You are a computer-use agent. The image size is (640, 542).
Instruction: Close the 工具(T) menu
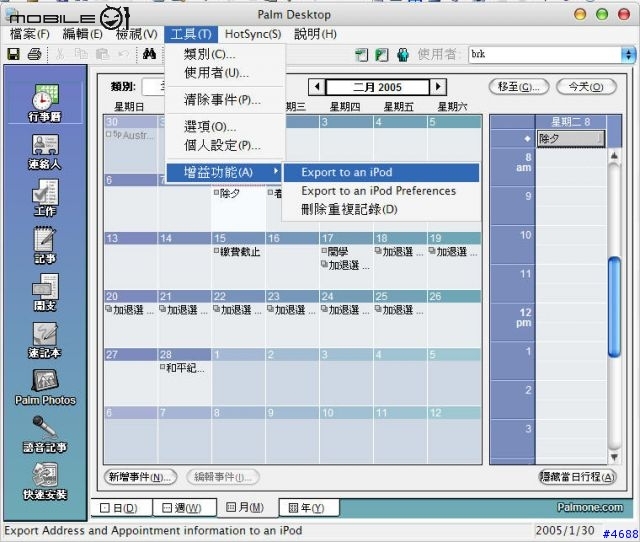tap(191, 34)
